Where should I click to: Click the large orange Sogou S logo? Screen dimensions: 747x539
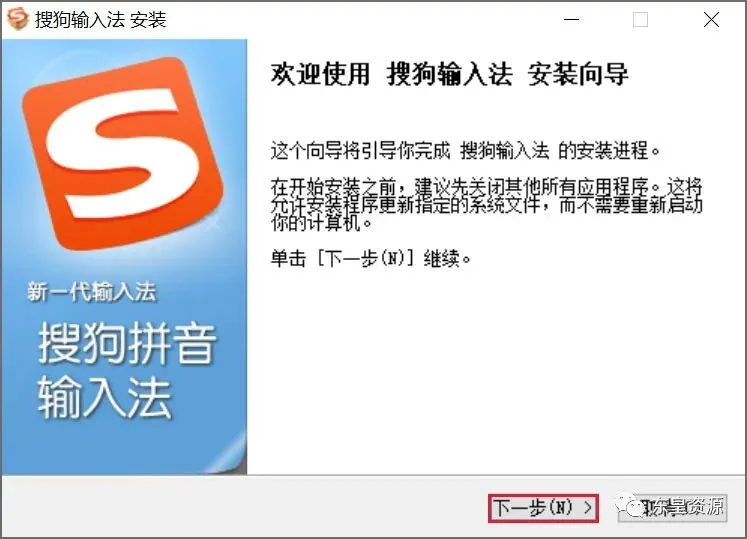[123, 153]
